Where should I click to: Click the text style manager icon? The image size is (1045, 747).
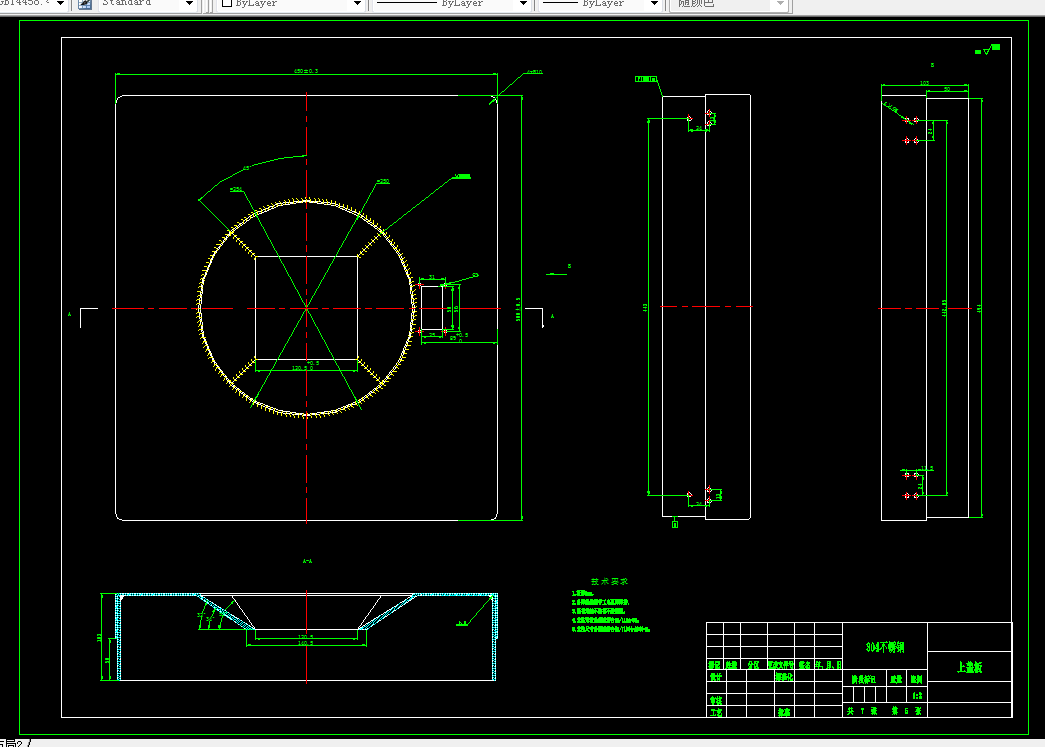click(85, 4)
